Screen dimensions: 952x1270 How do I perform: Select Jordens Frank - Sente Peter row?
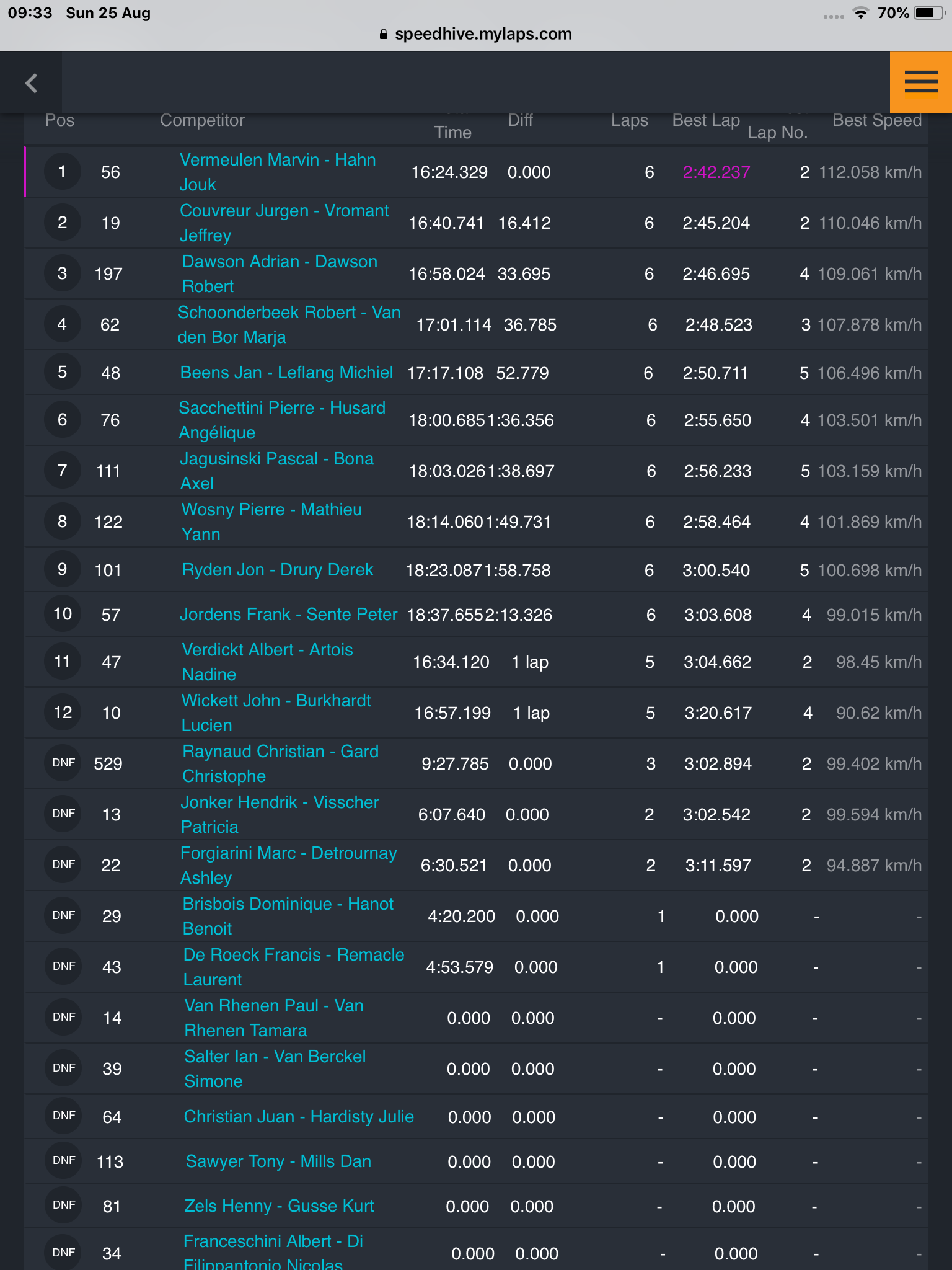(476, 615)
